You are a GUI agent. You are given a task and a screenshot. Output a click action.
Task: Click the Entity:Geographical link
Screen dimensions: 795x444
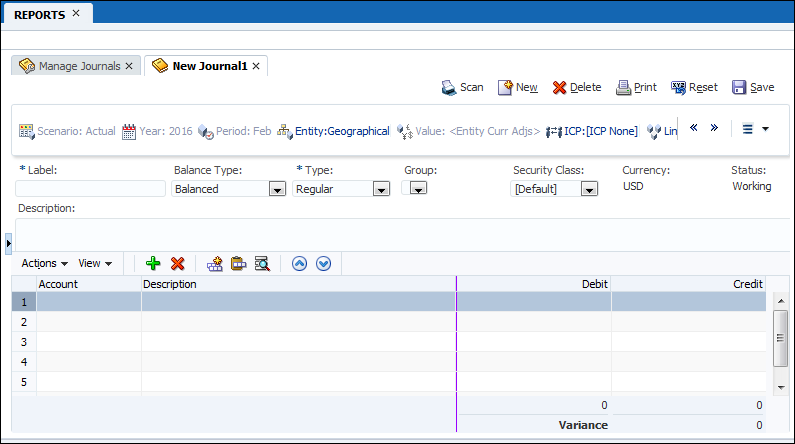[x=342, y=131]
